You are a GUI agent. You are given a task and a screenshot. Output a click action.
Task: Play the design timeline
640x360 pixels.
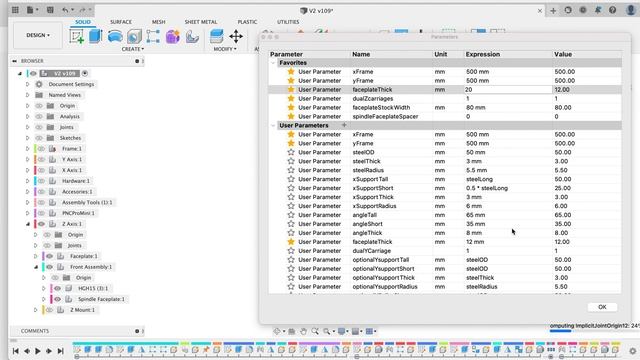[38, 351]
